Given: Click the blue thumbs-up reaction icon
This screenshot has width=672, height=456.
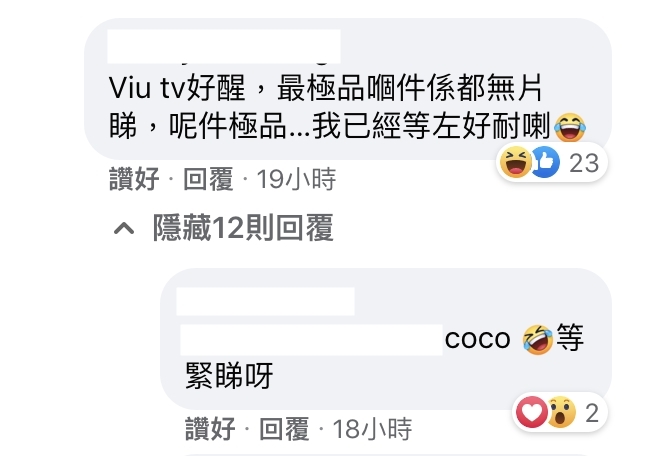Looking at the screenshot, I should [x=545, y=162].
